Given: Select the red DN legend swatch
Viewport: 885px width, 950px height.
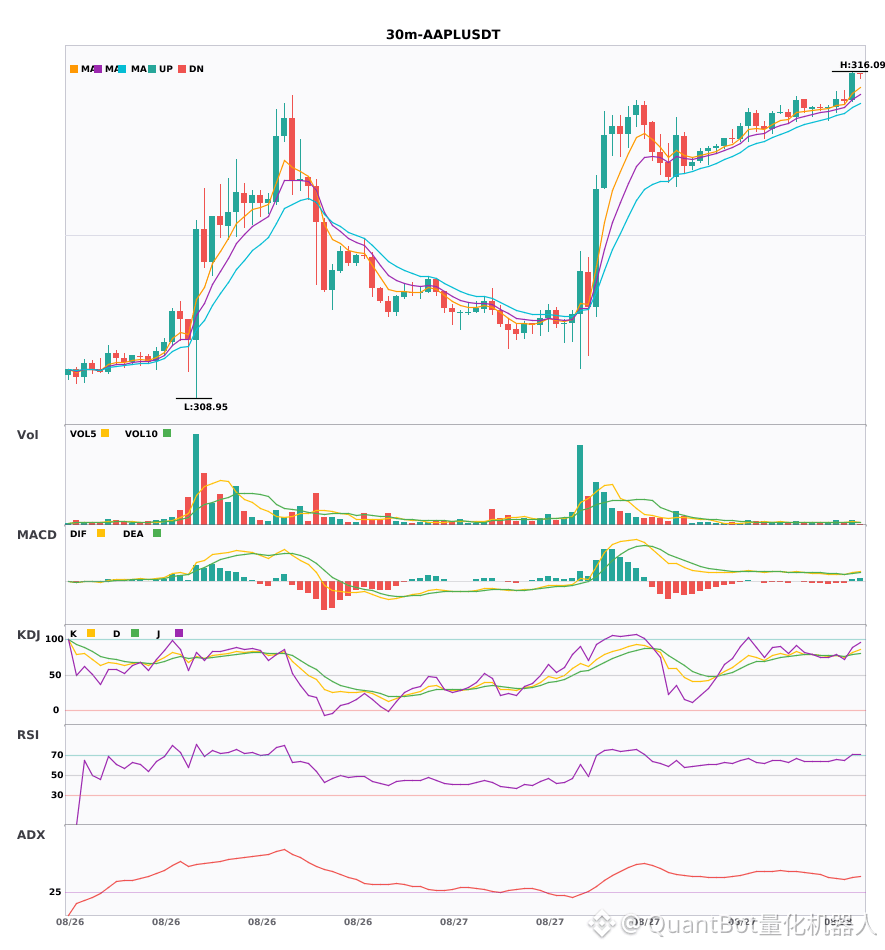Looking at the screenshot, I should 182,69.
